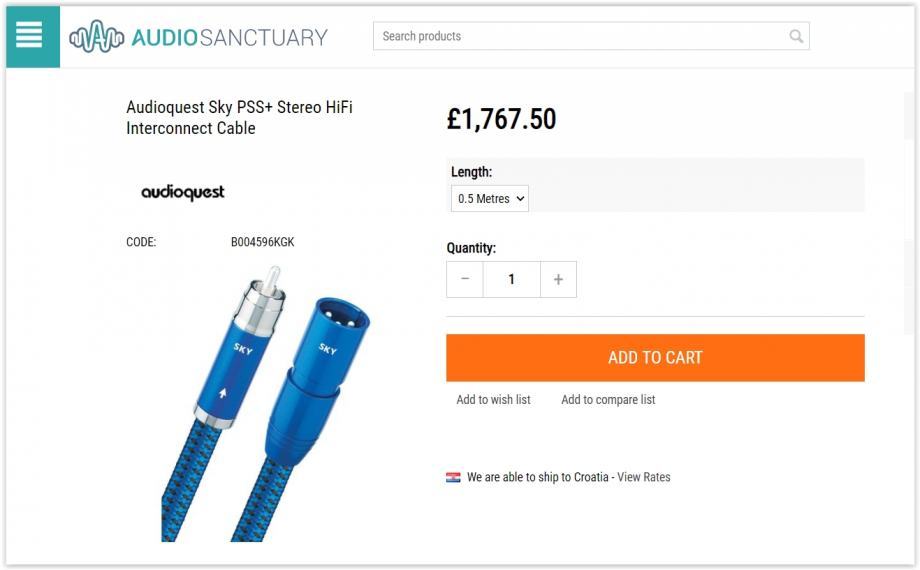This screenshot has height=570, width=920.
Task: Click the audioquest brand logo
Action: tap(183, 192)
